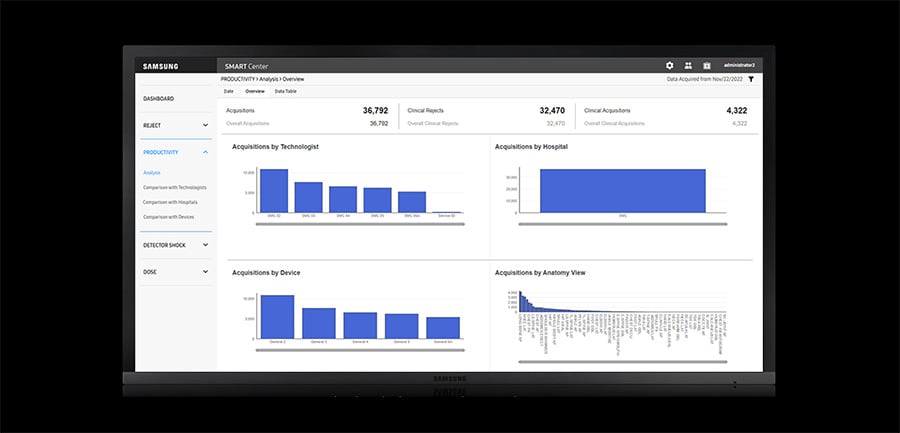Viewport: 900px width, 433px height.
Task: Click the Clinical Acquisitions value 4,322
Action: (737, 111)
